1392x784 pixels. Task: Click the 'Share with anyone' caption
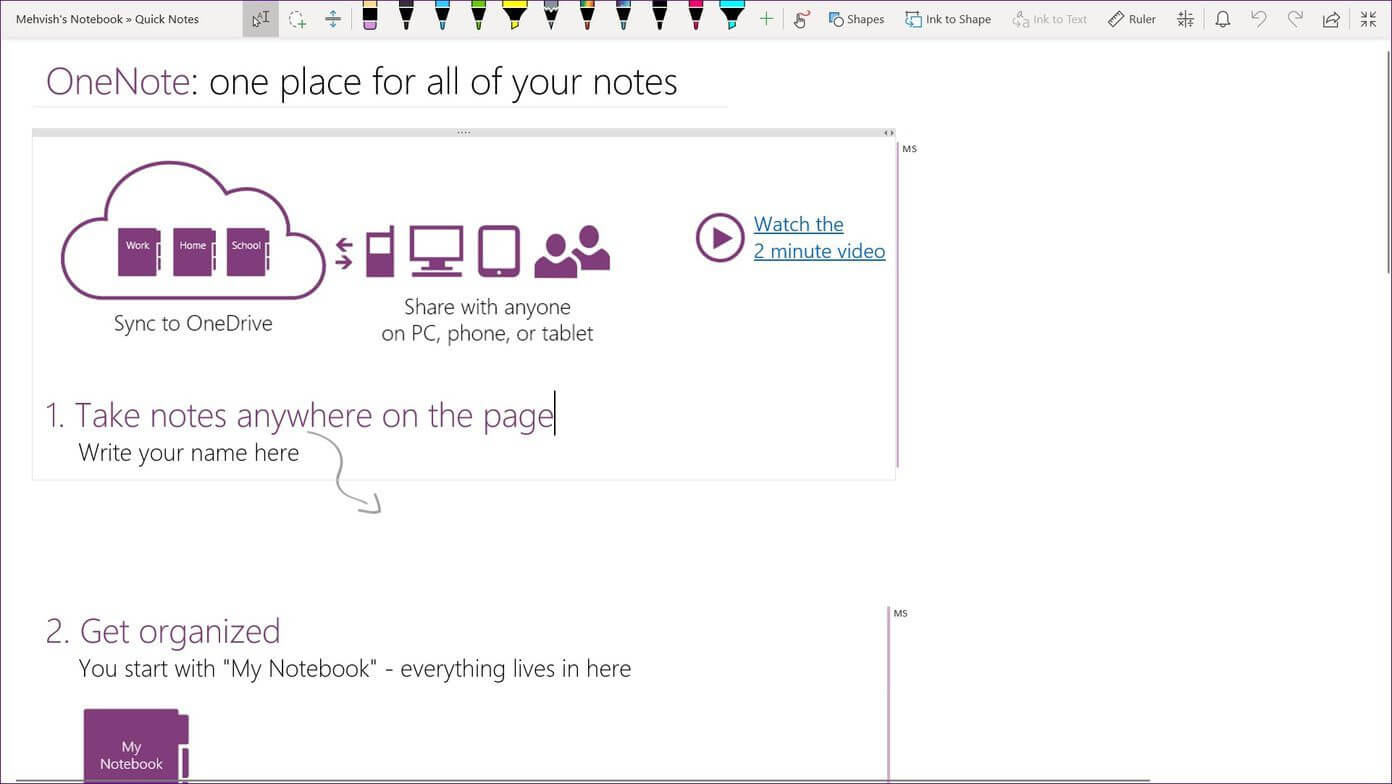click(487, 307)
